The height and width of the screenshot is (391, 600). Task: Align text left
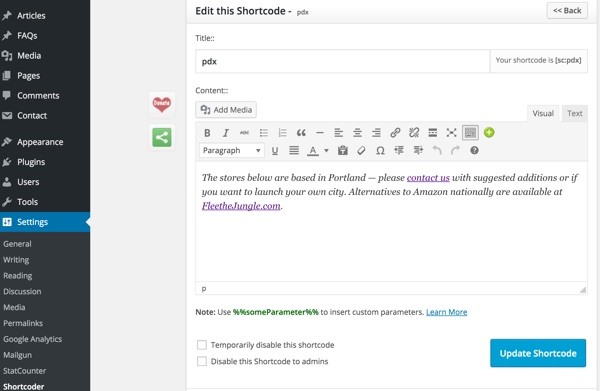339,133
